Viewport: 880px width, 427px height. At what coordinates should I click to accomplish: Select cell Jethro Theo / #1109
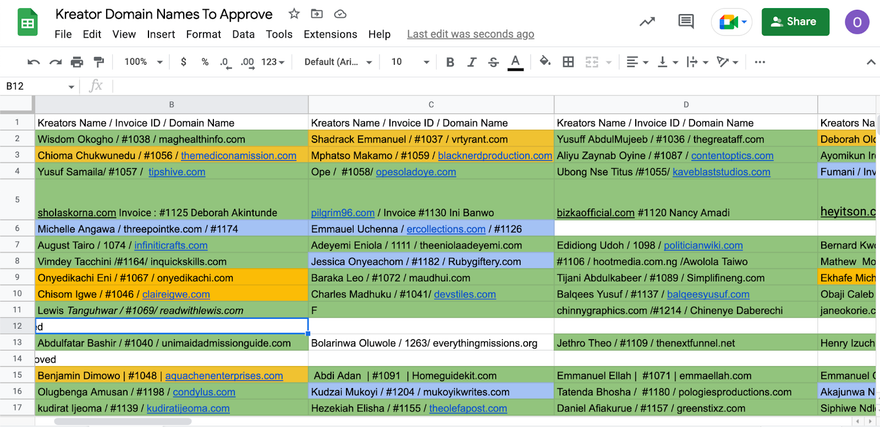686,343
